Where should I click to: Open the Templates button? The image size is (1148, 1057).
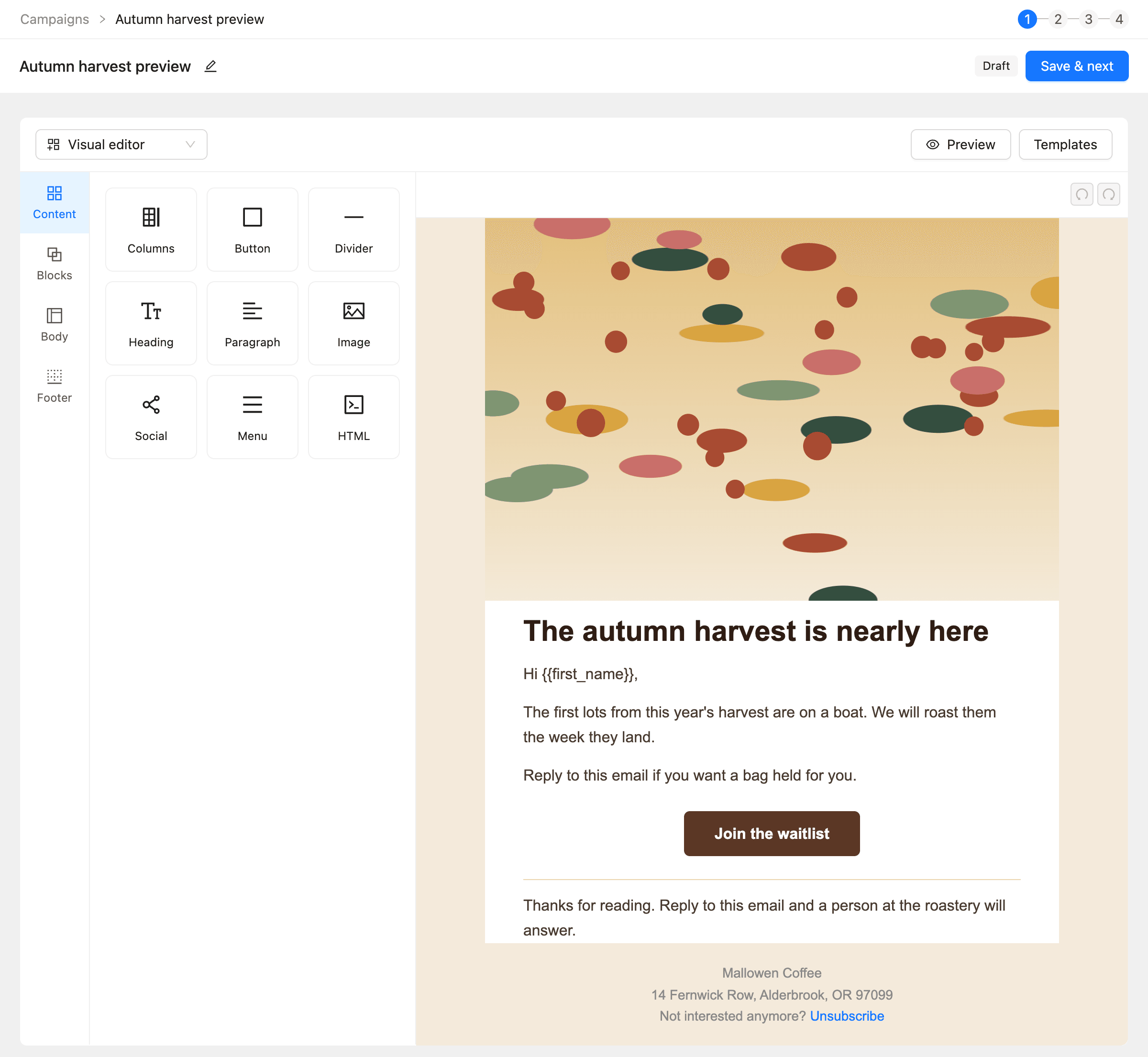pyautogui.click(x=1065, y=145)
